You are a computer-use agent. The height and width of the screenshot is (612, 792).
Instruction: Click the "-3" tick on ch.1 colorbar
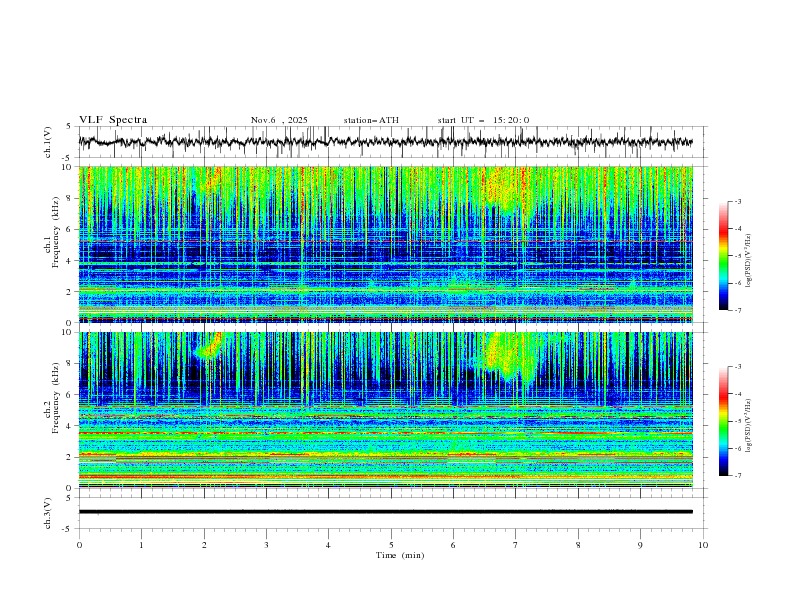click(x=737, y=201)
